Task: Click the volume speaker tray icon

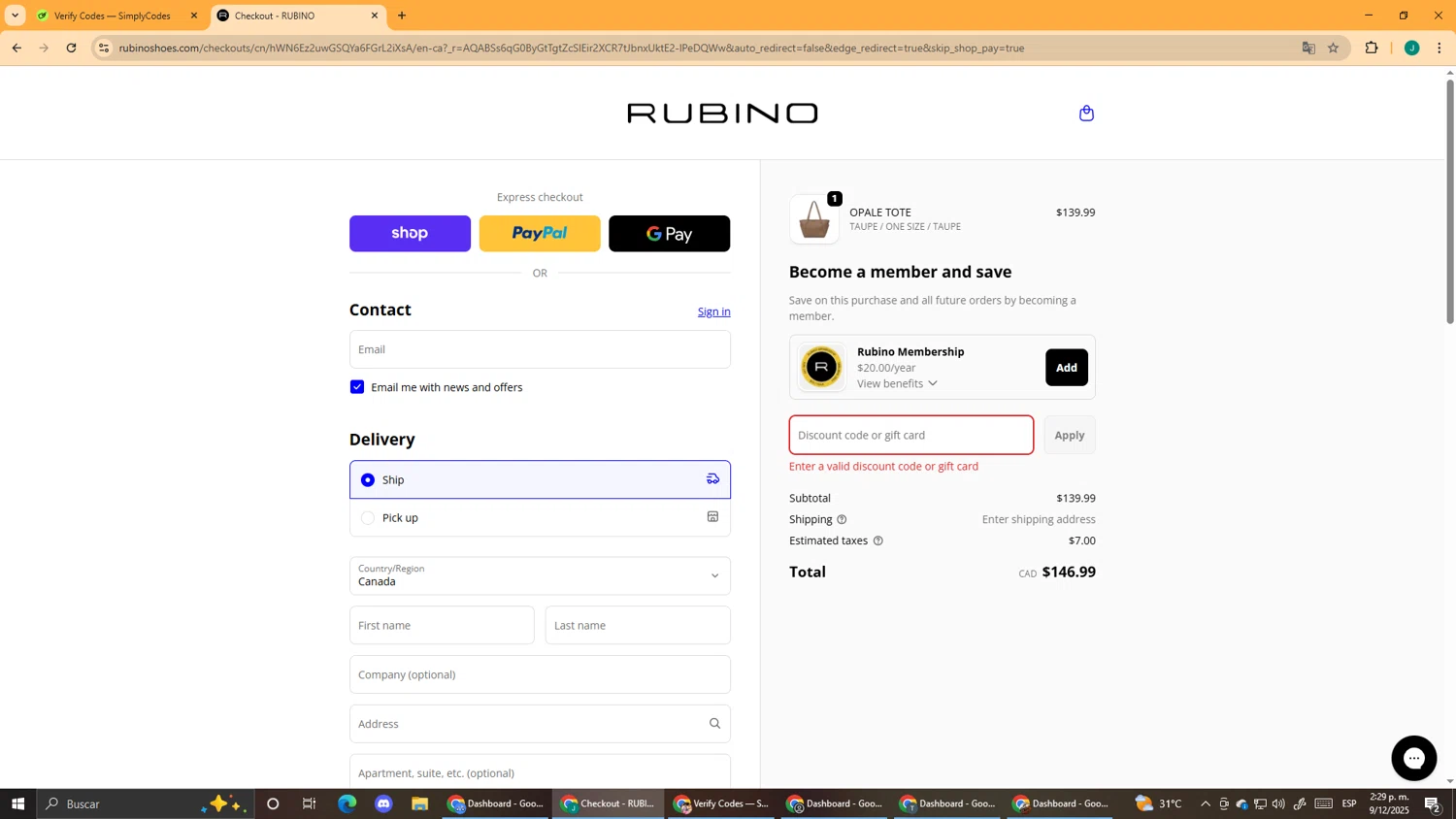Action: (x=1278, y=803)
